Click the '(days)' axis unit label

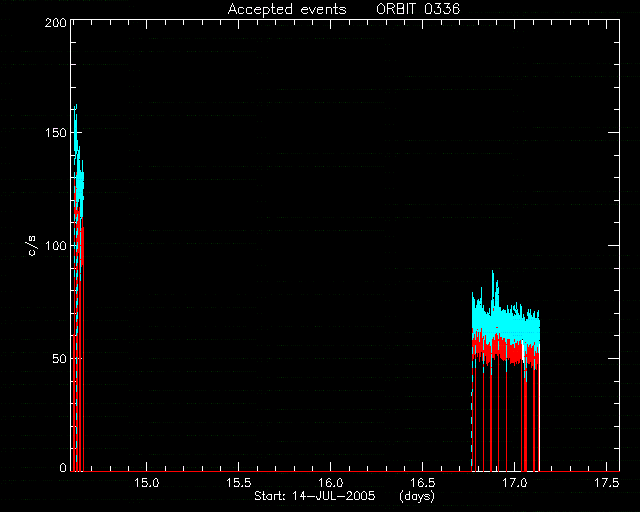417,496
